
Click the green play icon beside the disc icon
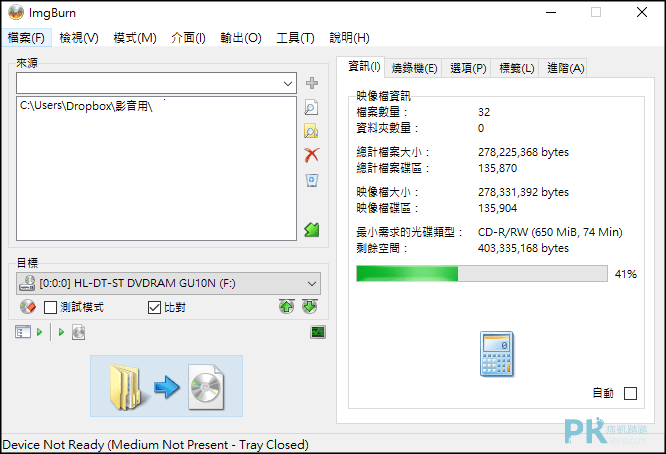[x=61, y=332]
